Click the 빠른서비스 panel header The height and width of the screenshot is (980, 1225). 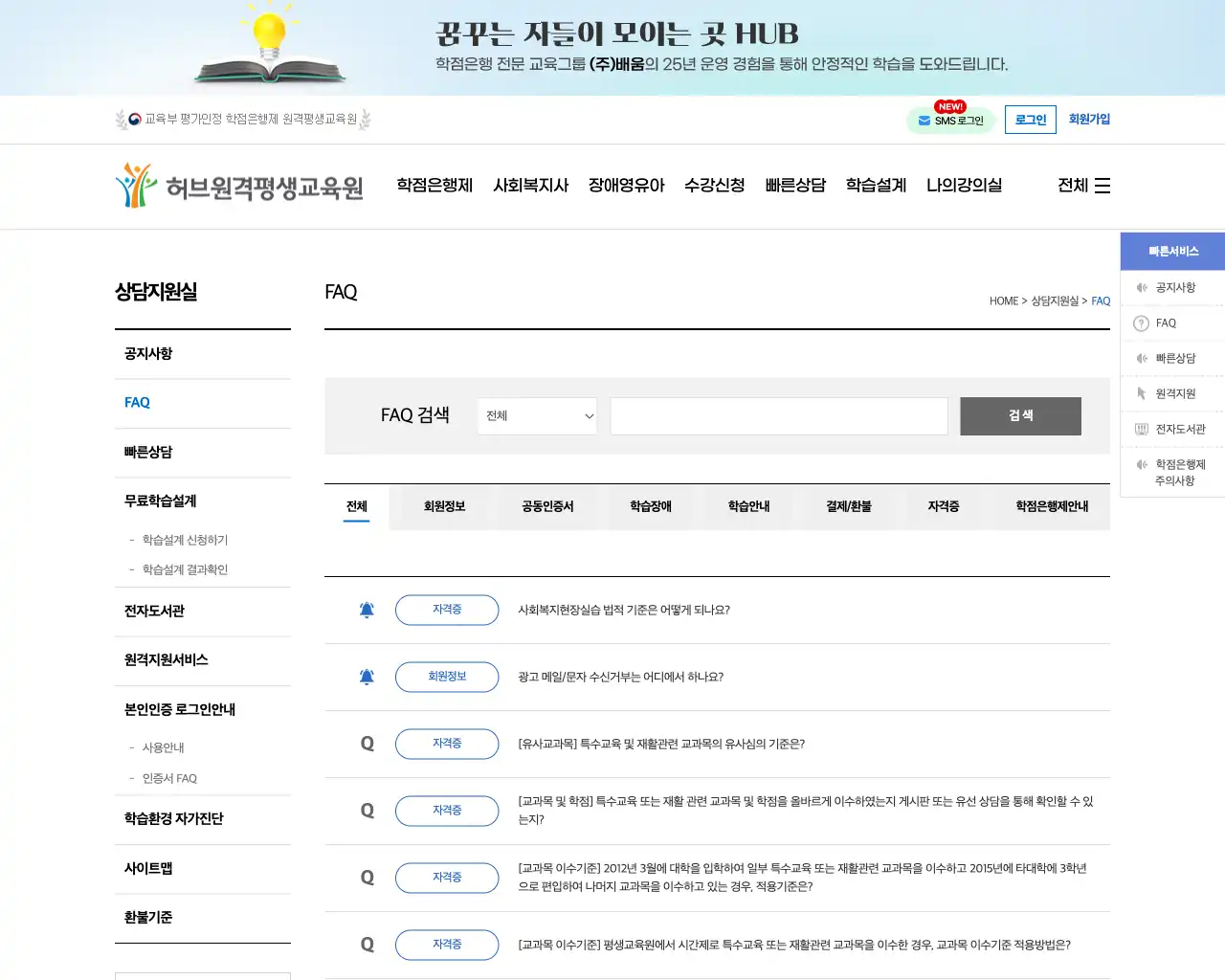(x=1173, y=252)
